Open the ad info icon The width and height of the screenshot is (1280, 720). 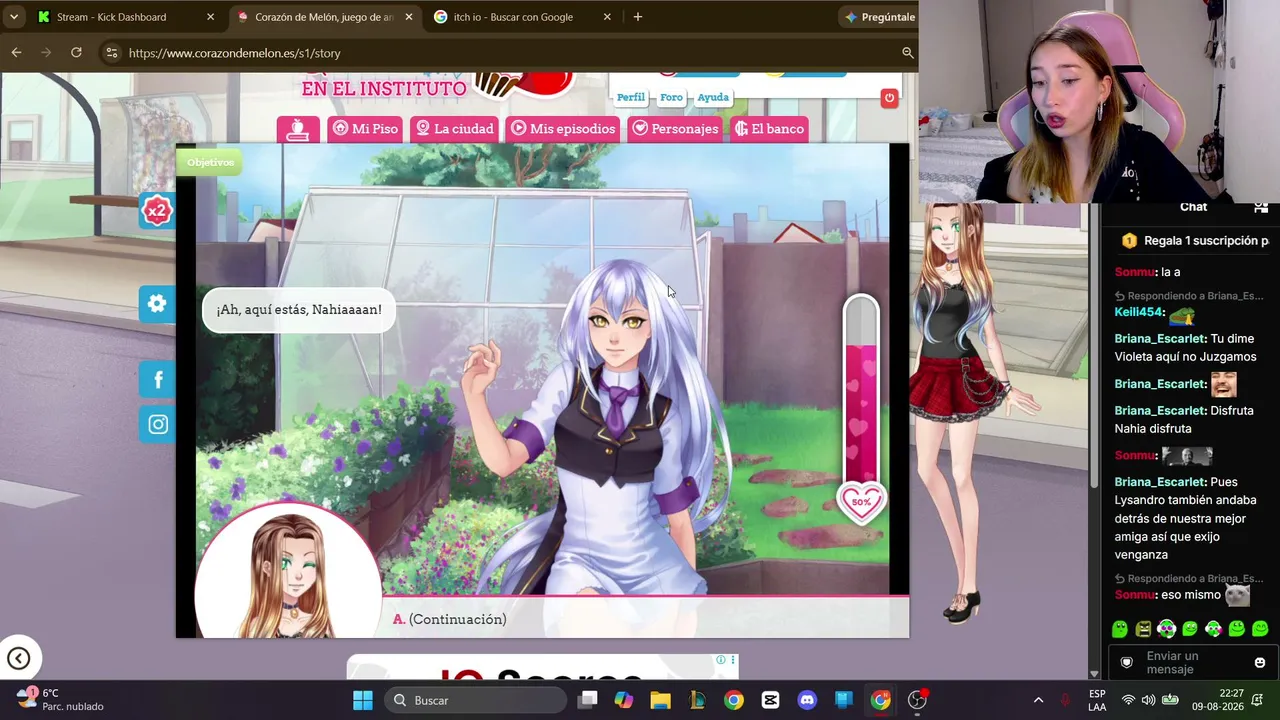[x=720, y=660]
